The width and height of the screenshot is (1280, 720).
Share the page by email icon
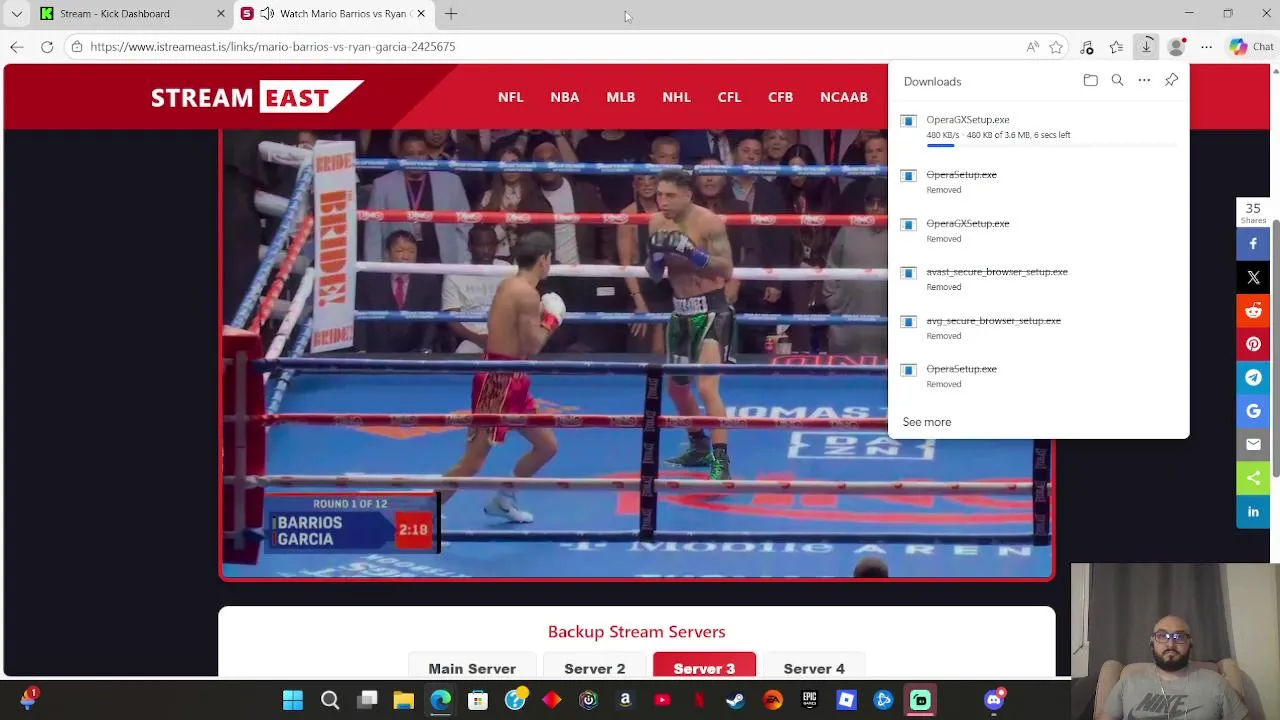click(1253, 444)
